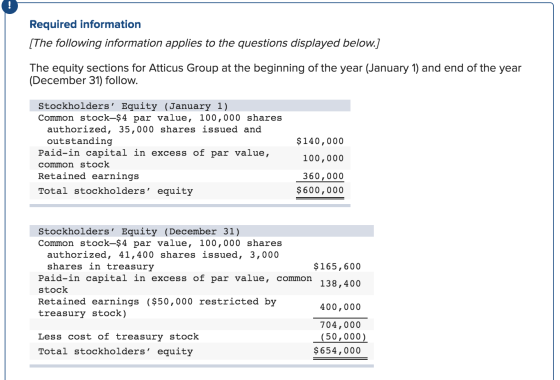Select the $140,000 common stock value
Screen dimensions: 560x380
click(x=320, y=141)
